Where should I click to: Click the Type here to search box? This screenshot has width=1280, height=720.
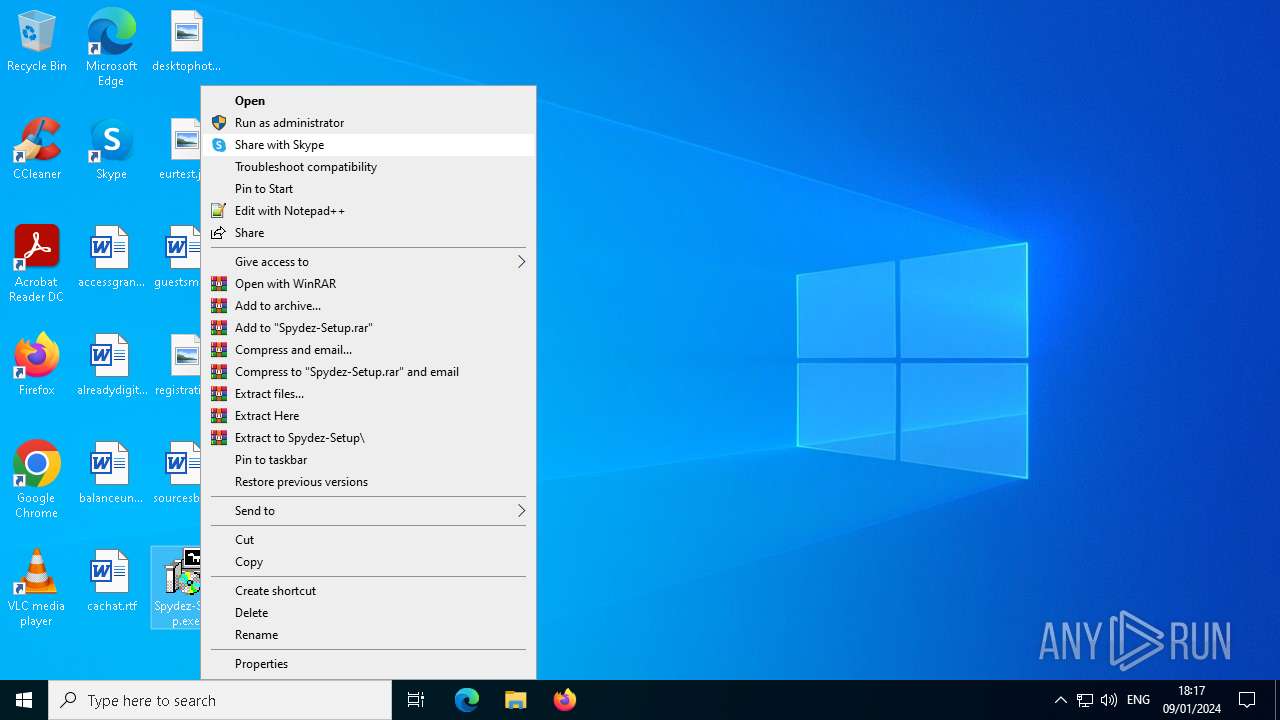(x=220, y=700)
